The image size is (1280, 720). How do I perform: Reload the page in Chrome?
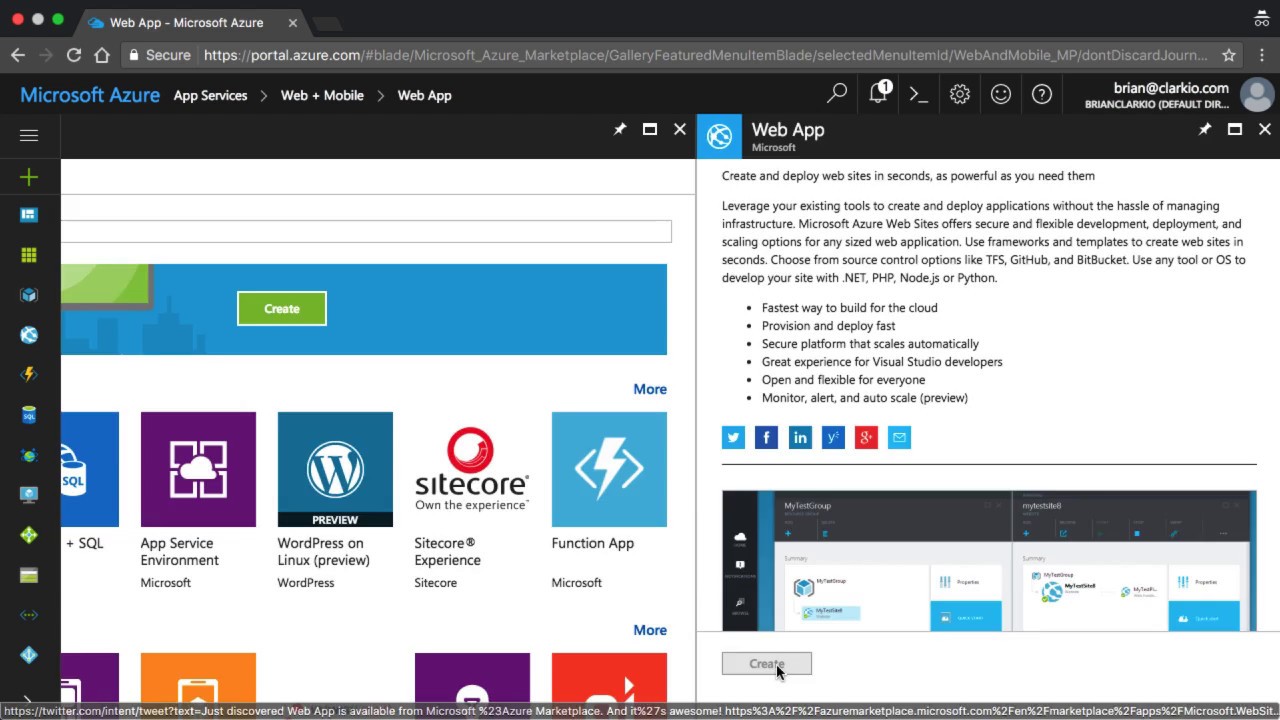point(74,55)
